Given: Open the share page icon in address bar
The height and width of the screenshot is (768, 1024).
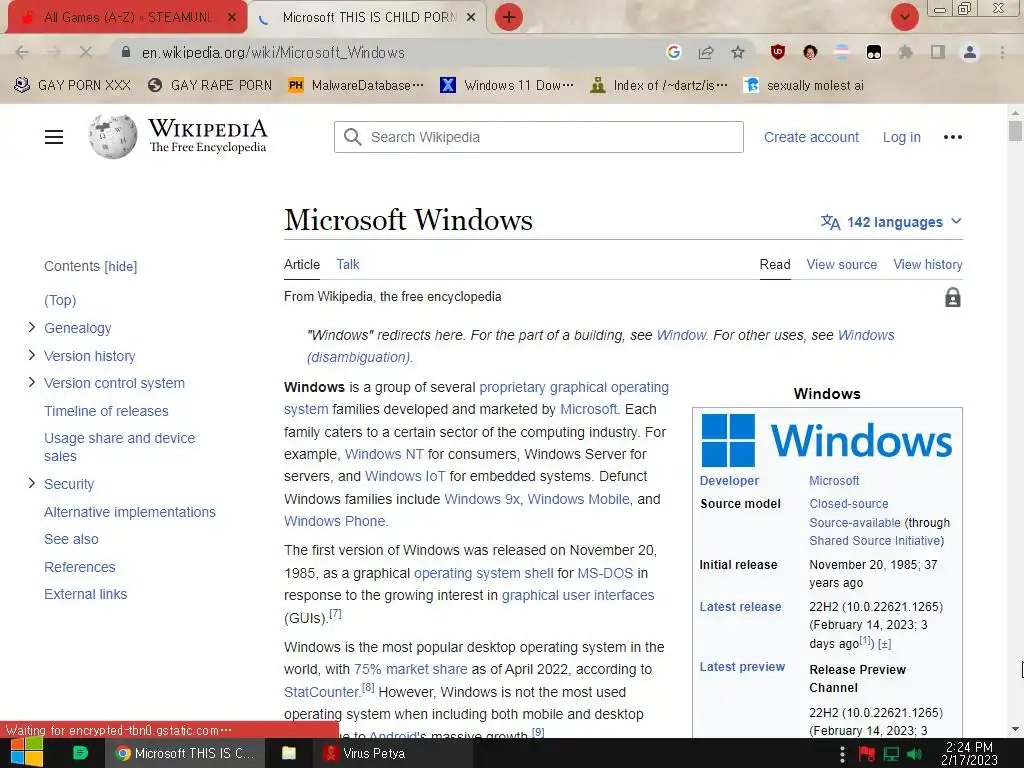Looking at the screenshot, I should tap(705, 52).
